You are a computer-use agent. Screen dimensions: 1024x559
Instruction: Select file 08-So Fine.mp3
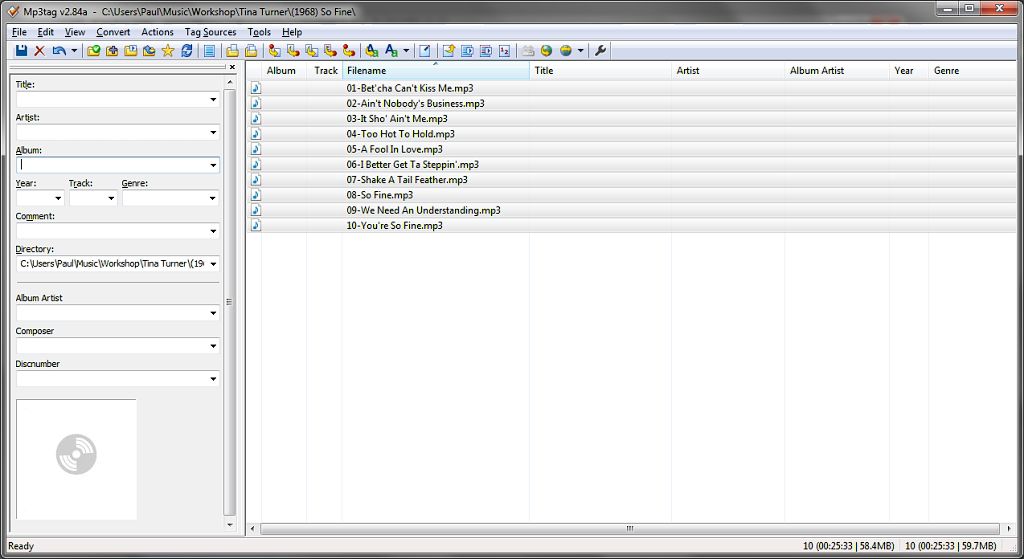point(379,195)
